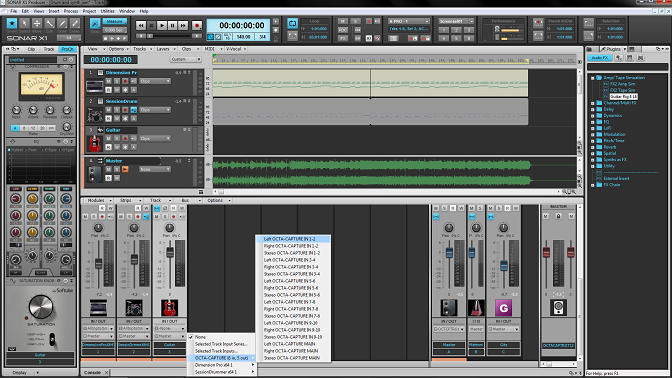Click the compressor VU meter display
Screen dimensions: 672x378
[41, 86]
